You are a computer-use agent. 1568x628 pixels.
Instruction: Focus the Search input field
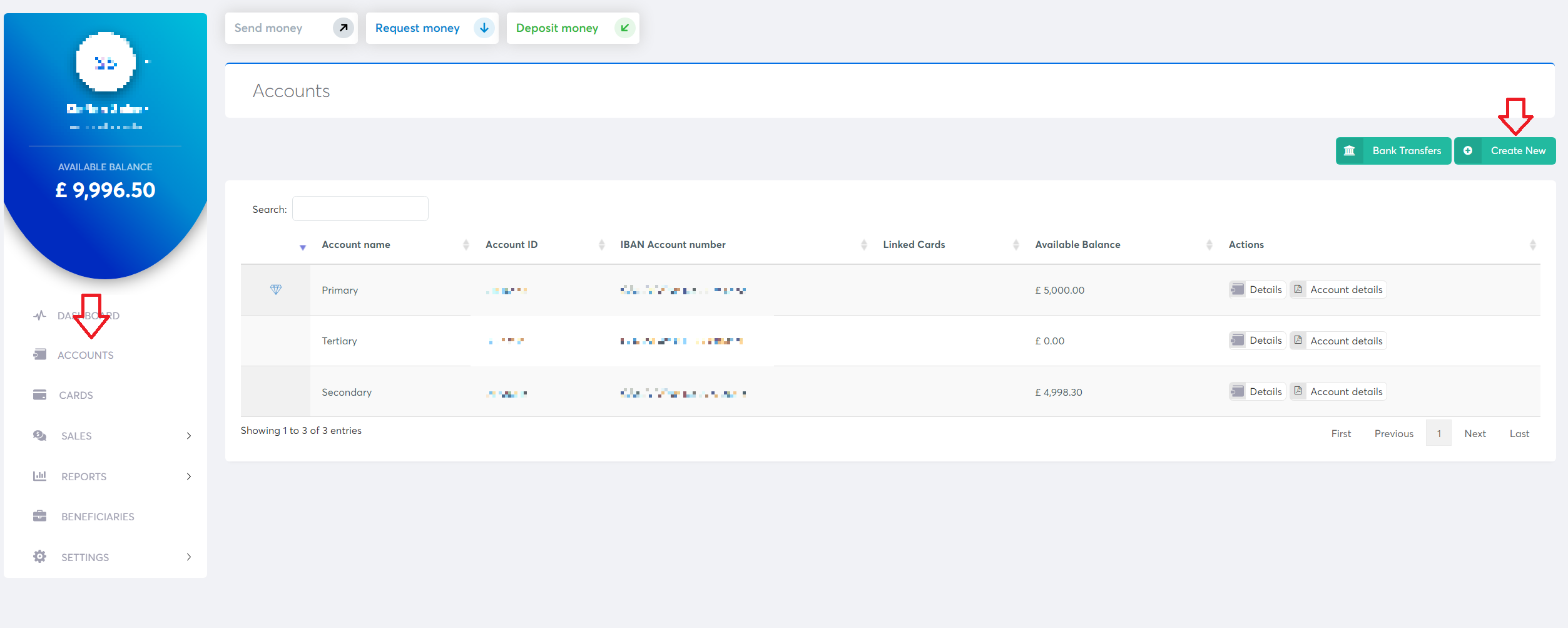tap(360, 208)
